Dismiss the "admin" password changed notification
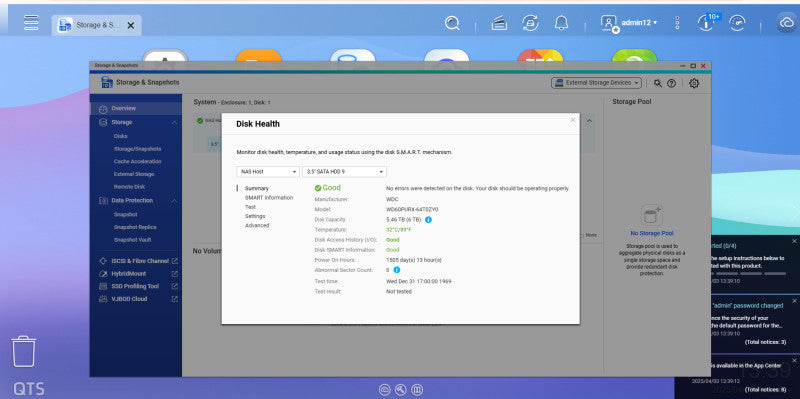Viewport: 800px width, 399px height. [794, 301]
